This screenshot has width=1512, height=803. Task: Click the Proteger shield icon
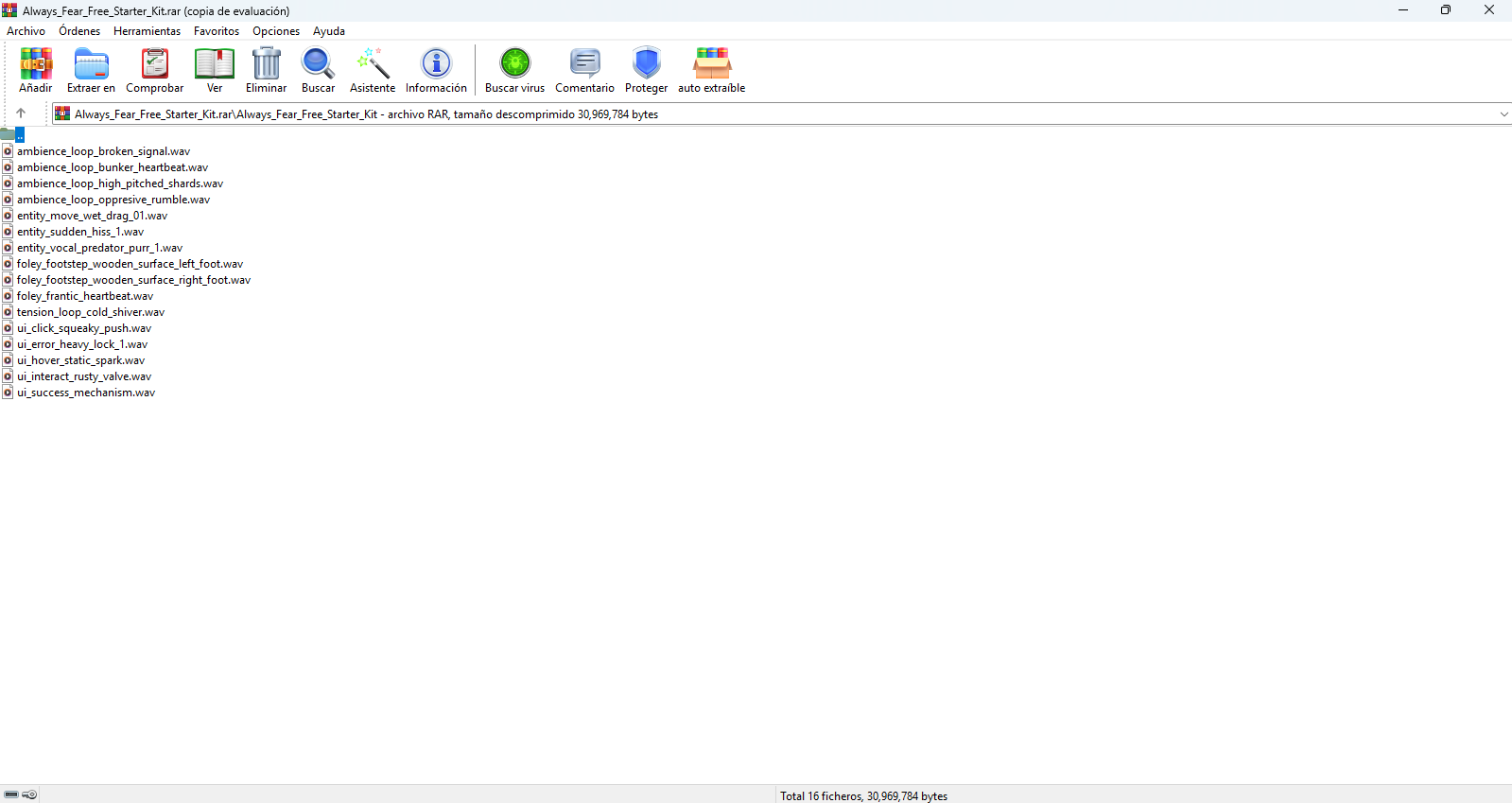pos(646,70)
